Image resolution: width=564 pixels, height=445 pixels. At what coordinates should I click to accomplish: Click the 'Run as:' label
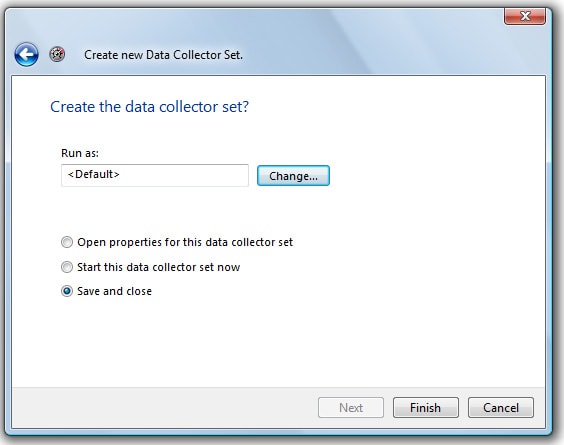pyautogui.click(x=80, y=153)
